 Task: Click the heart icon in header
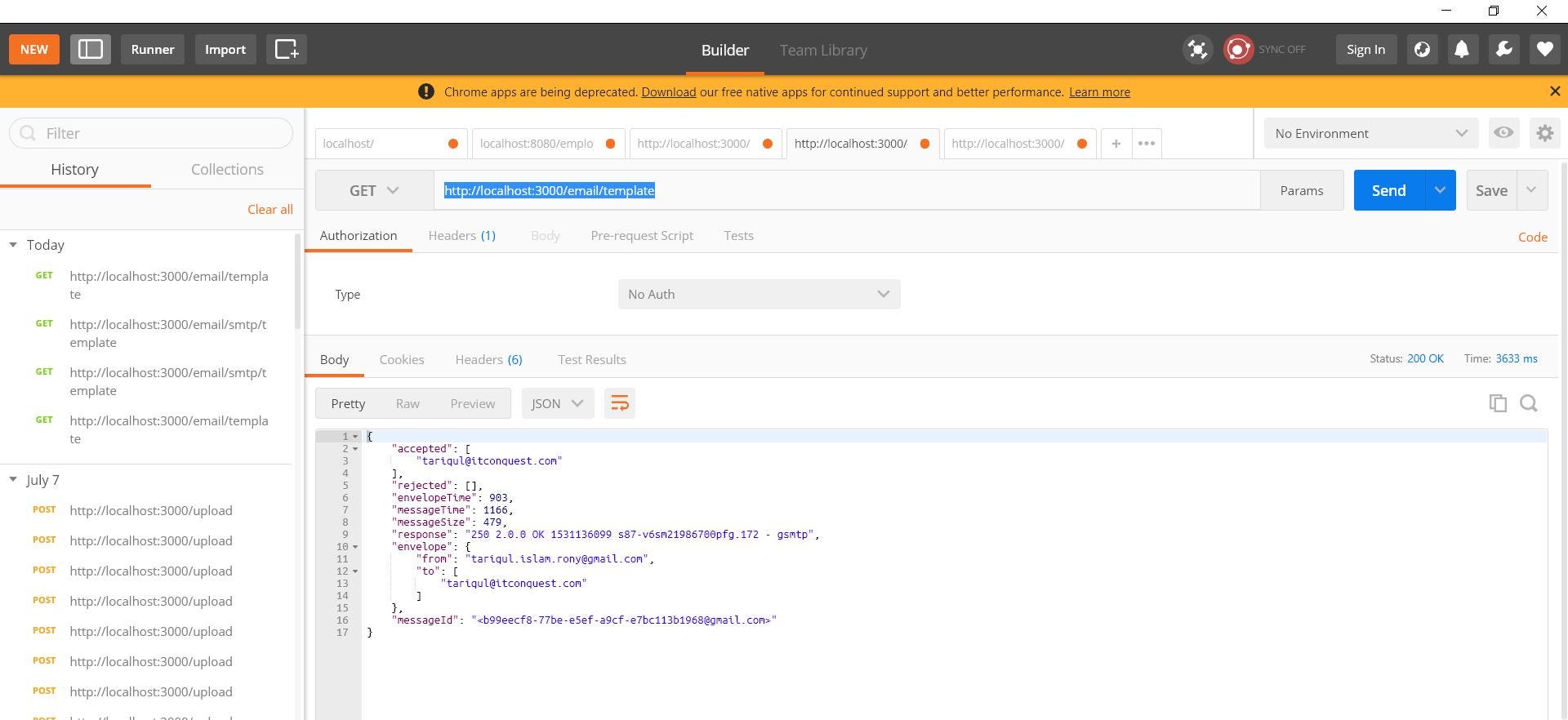[x=1544, y=49]
